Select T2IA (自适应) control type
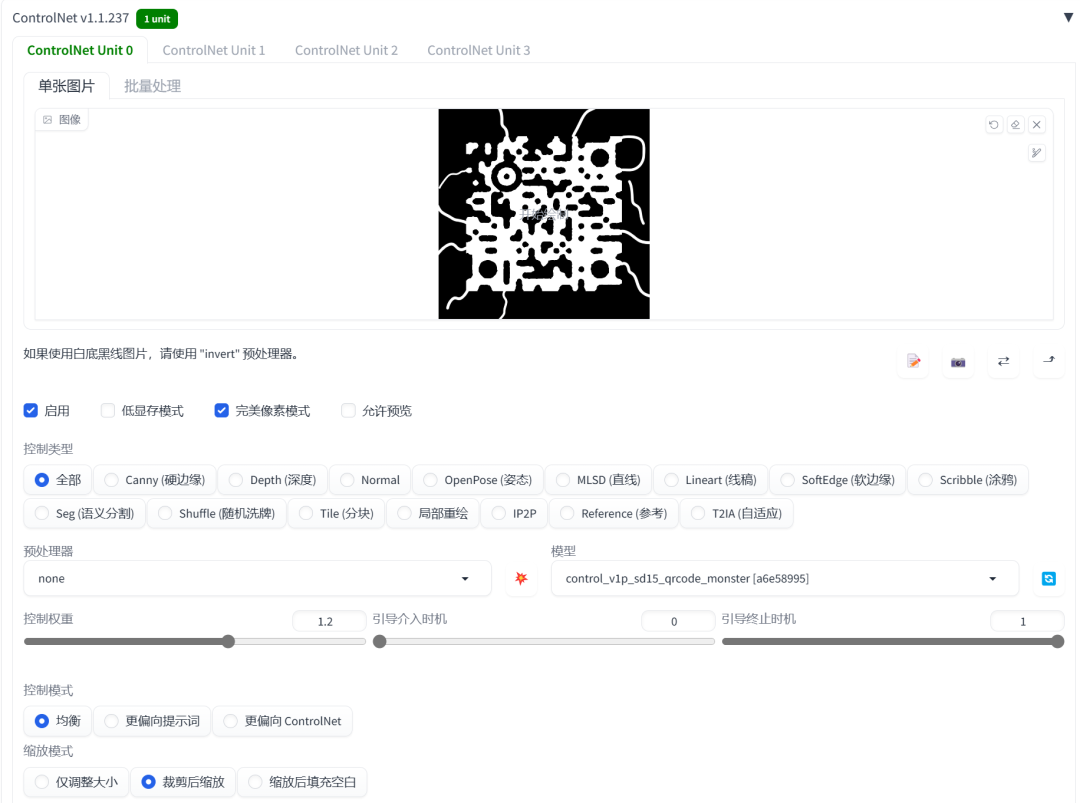The height and width of the screenshot is (803, 1080). pyautogui.click(x=737, y=514)
